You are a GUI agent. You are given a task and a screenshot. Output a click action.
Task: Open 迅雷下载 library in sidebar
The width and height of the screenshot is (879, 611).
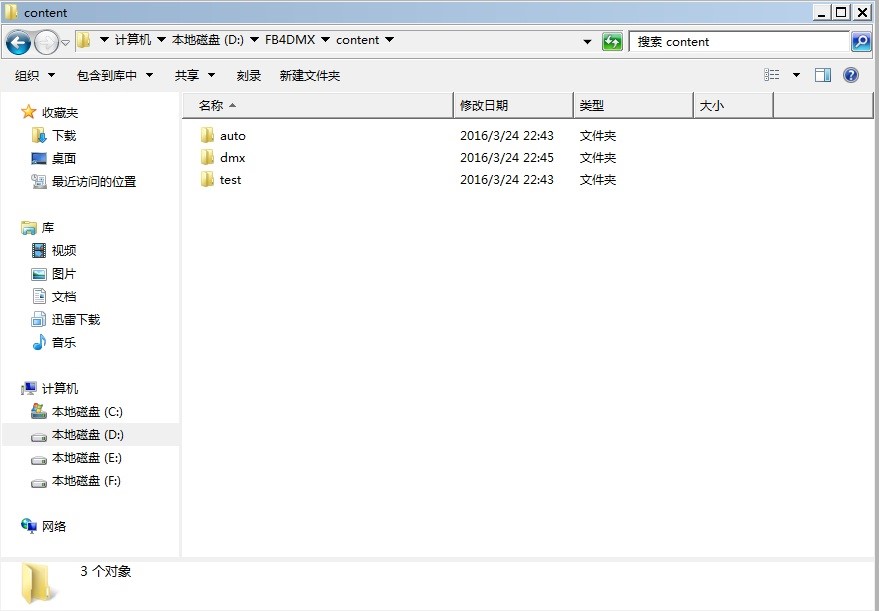click(76, 320)
